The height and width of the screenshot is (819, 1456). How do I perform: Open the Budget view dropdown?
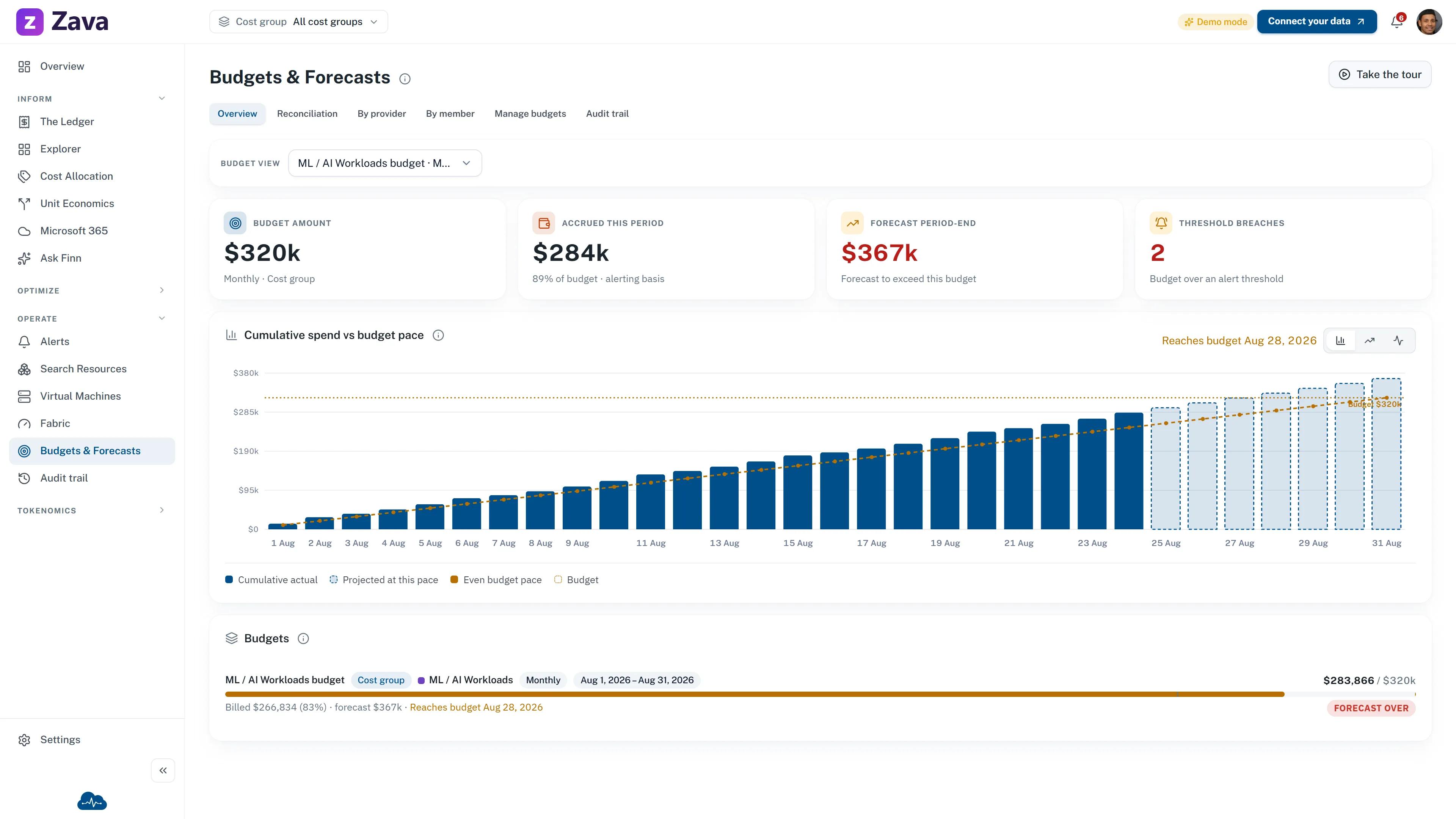click(x=385, y=163)
